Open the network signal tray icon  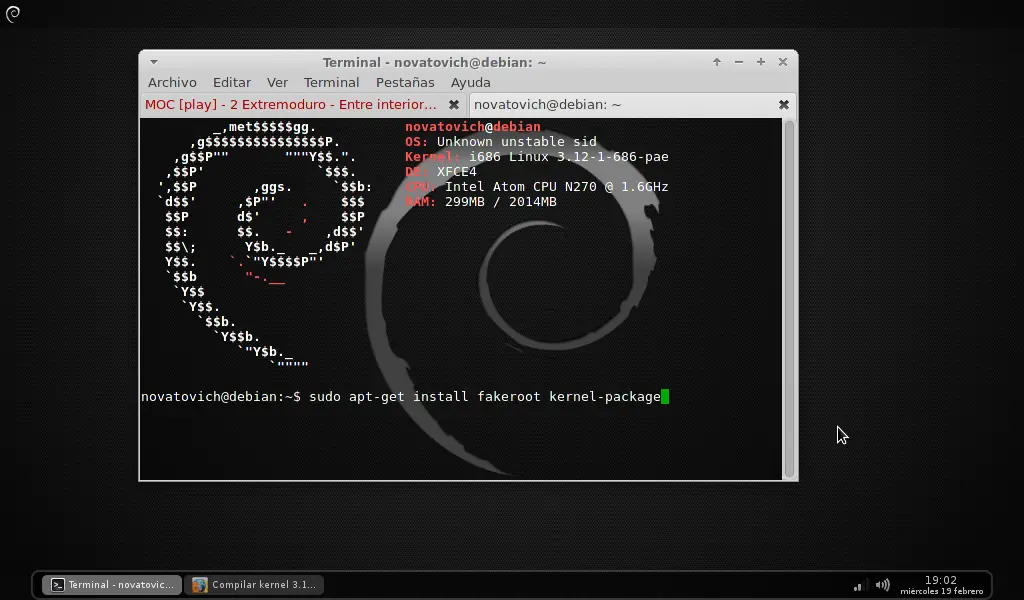pos(858,585)
